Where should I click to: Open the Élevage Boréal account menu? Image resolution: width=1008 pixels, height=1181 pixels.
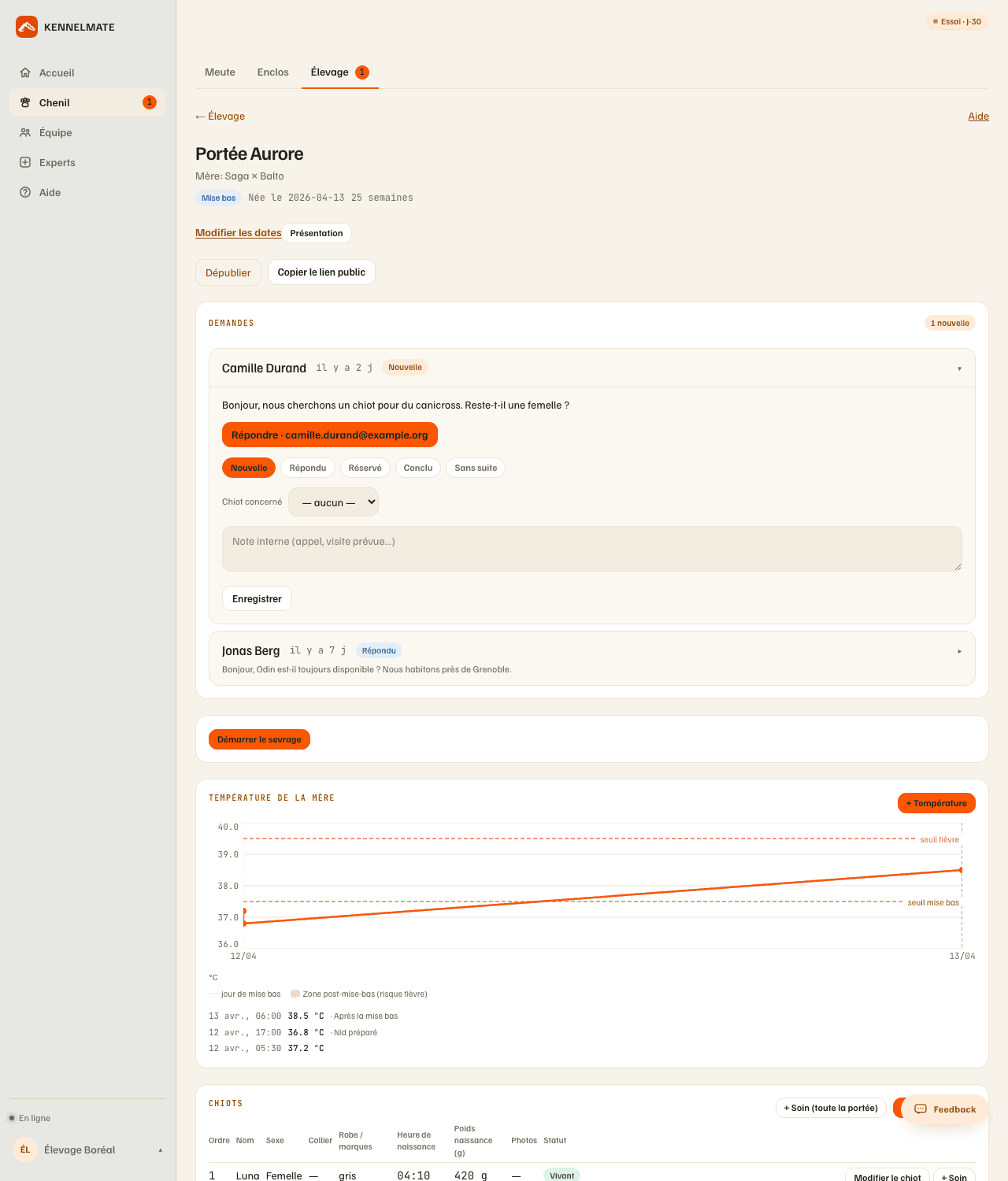(88, 1150)
